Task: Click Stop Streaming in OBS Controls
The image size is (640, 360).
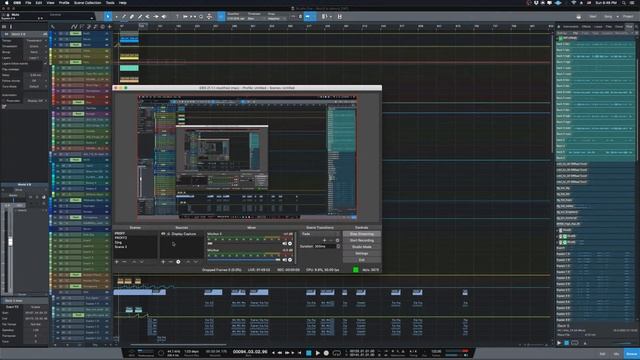Action: coord(362,234)
